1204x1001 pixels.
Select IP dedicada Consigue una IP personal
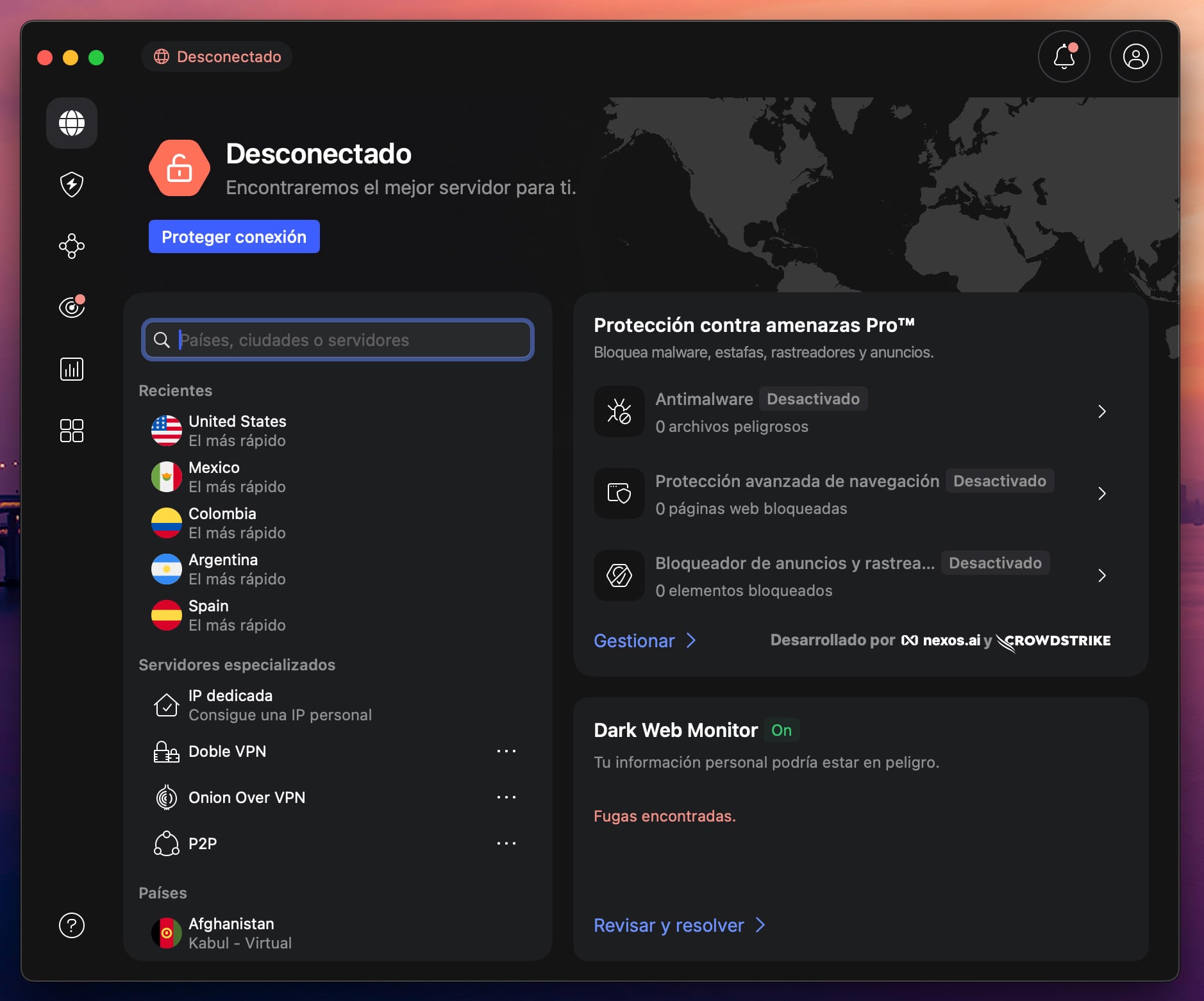[280, 705]
